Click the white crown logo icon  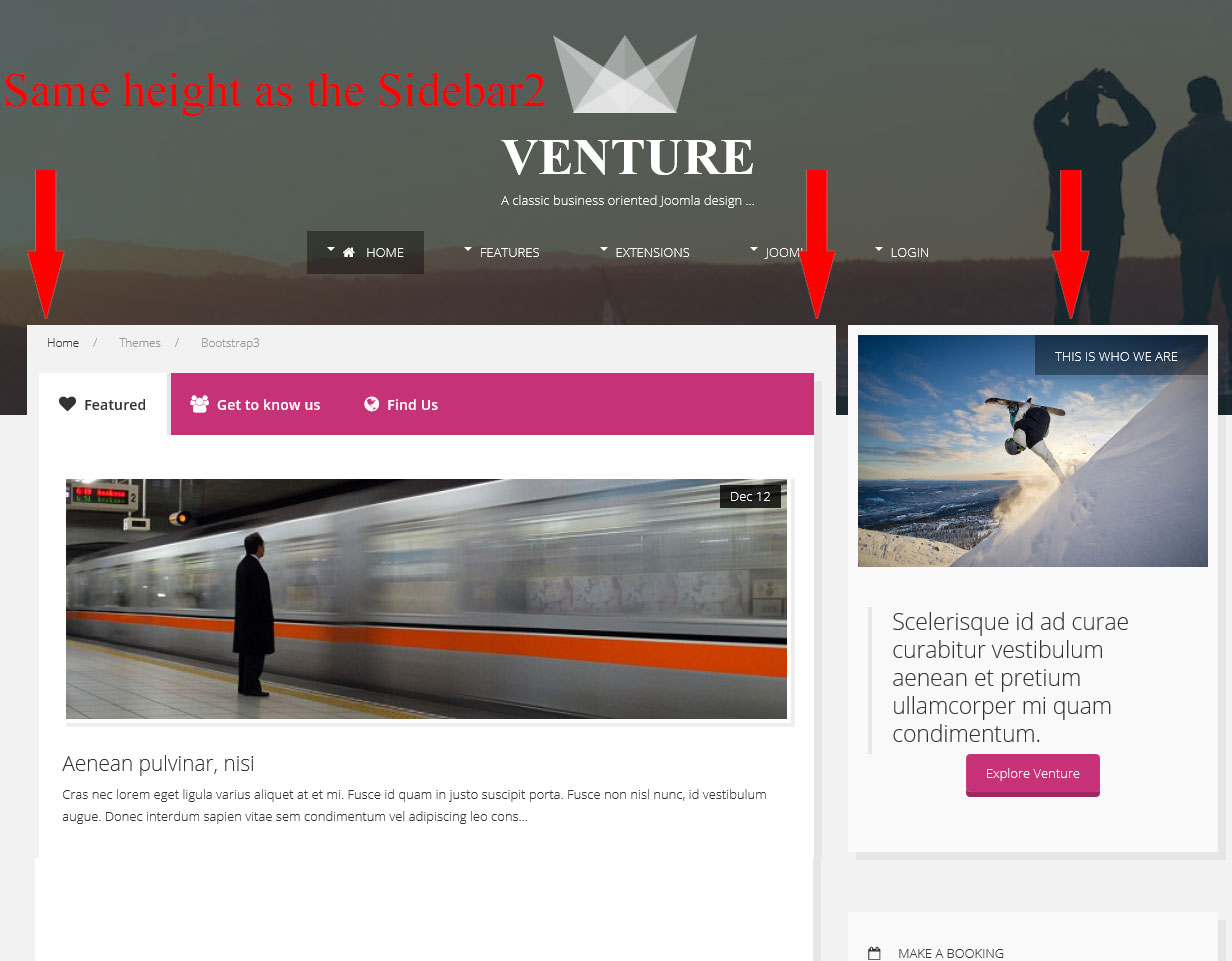(625, 74)
